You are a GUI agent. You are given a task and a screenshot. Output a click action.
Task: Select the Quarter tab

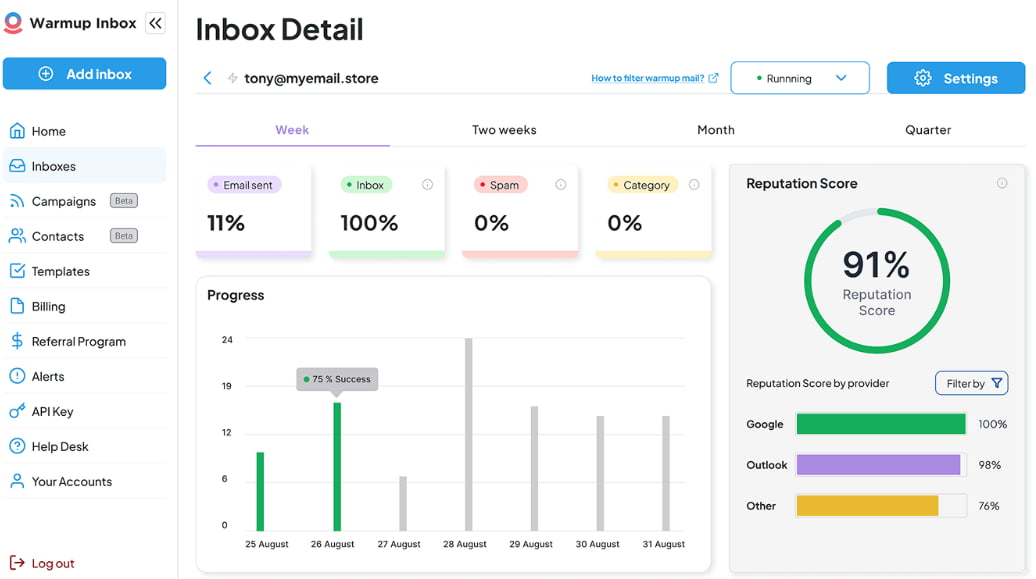[x=928, y=130]
